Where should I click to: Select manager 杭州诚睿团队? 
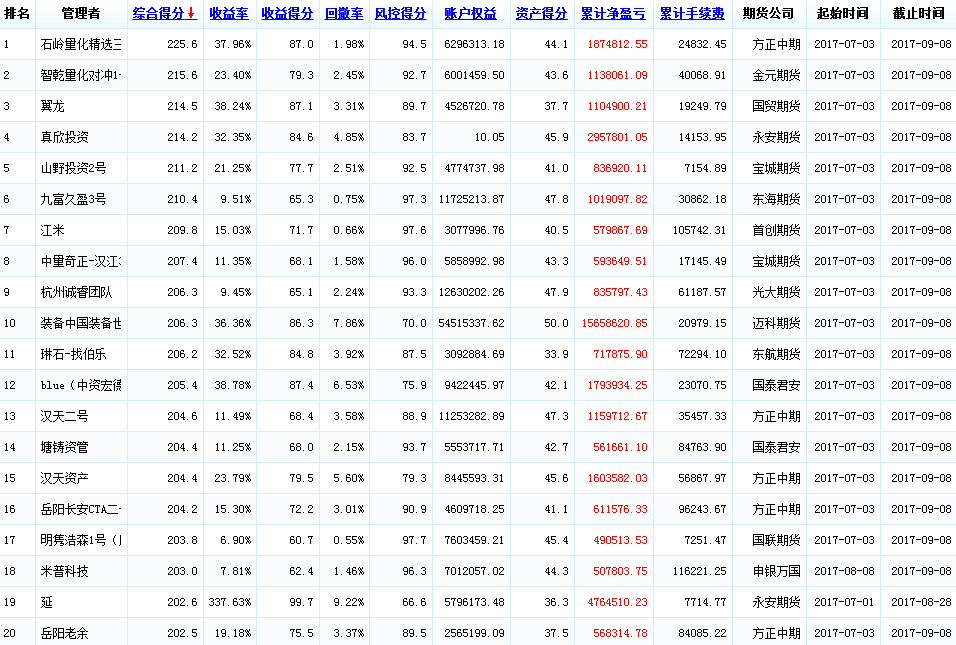coord(76,293)
